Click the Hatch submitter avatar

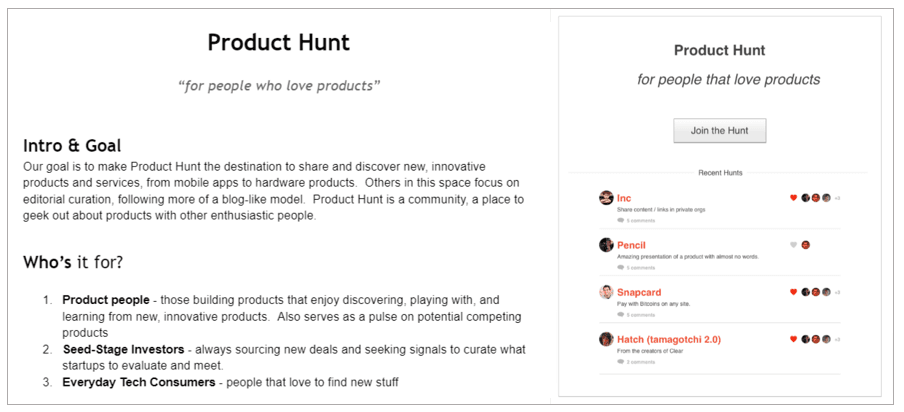pyautogui.click(x=606, y=339)
